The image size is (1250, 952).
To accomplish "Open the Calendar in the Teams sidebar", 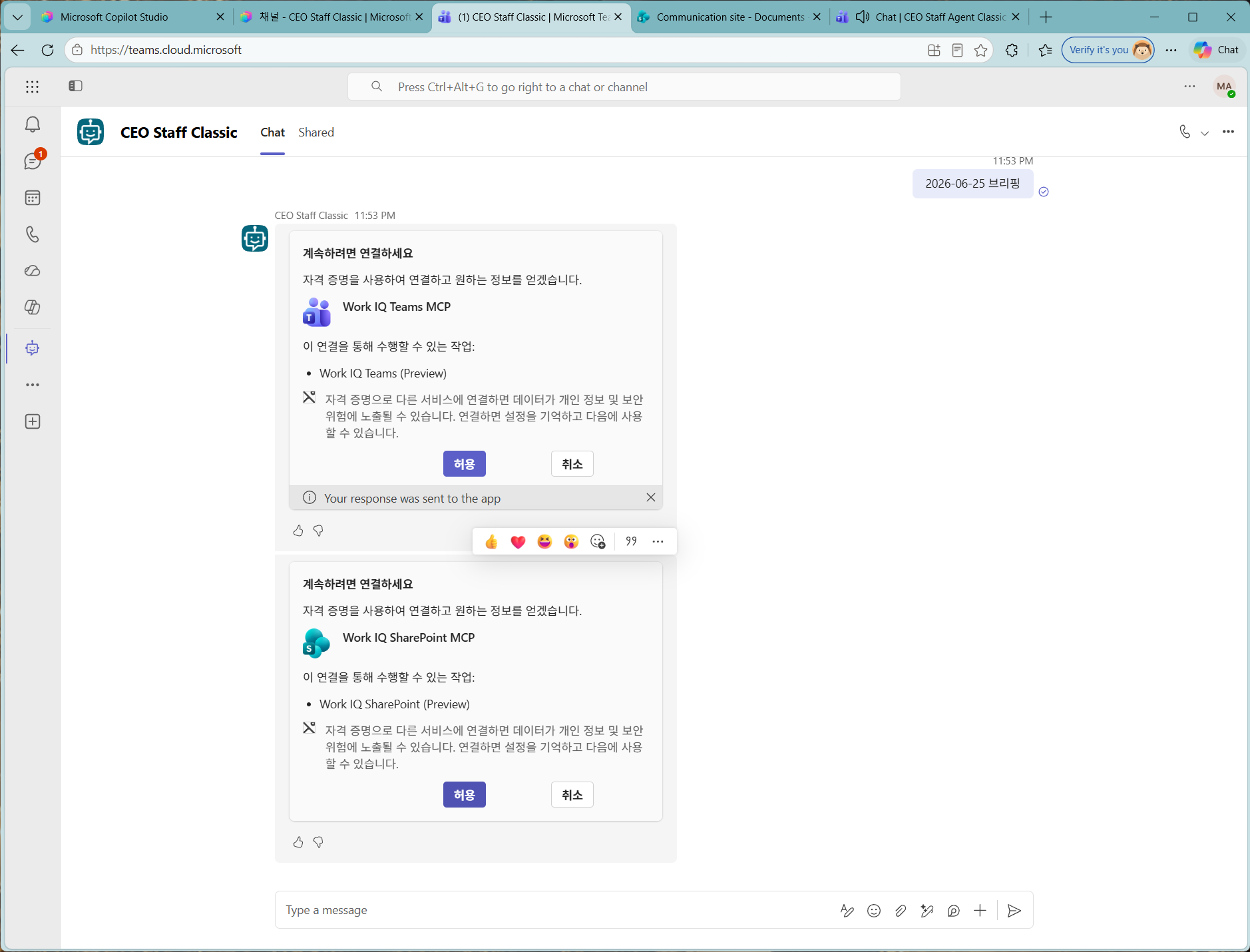I will pos(32,198).
